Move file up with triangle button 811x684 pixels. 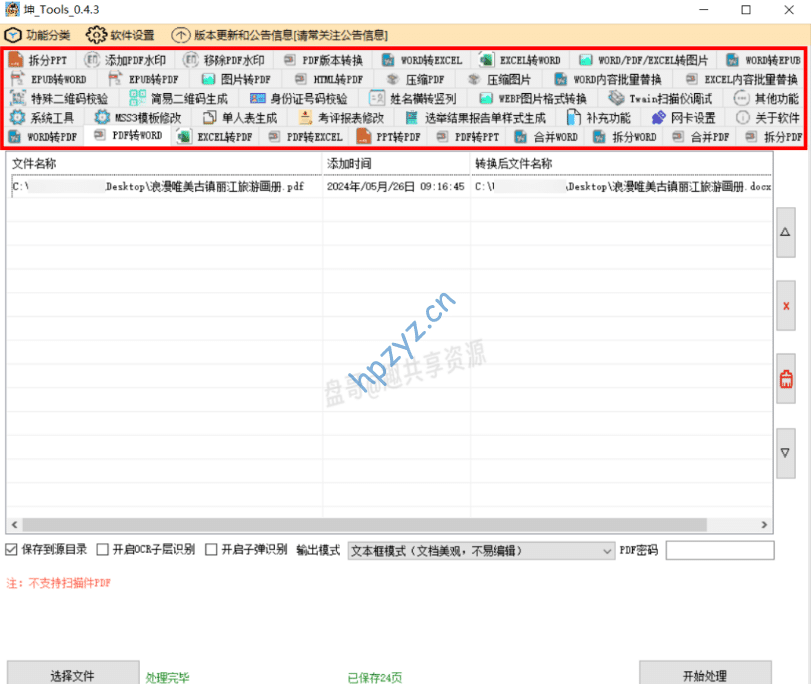pyautogui.click(x=786, y=232)
